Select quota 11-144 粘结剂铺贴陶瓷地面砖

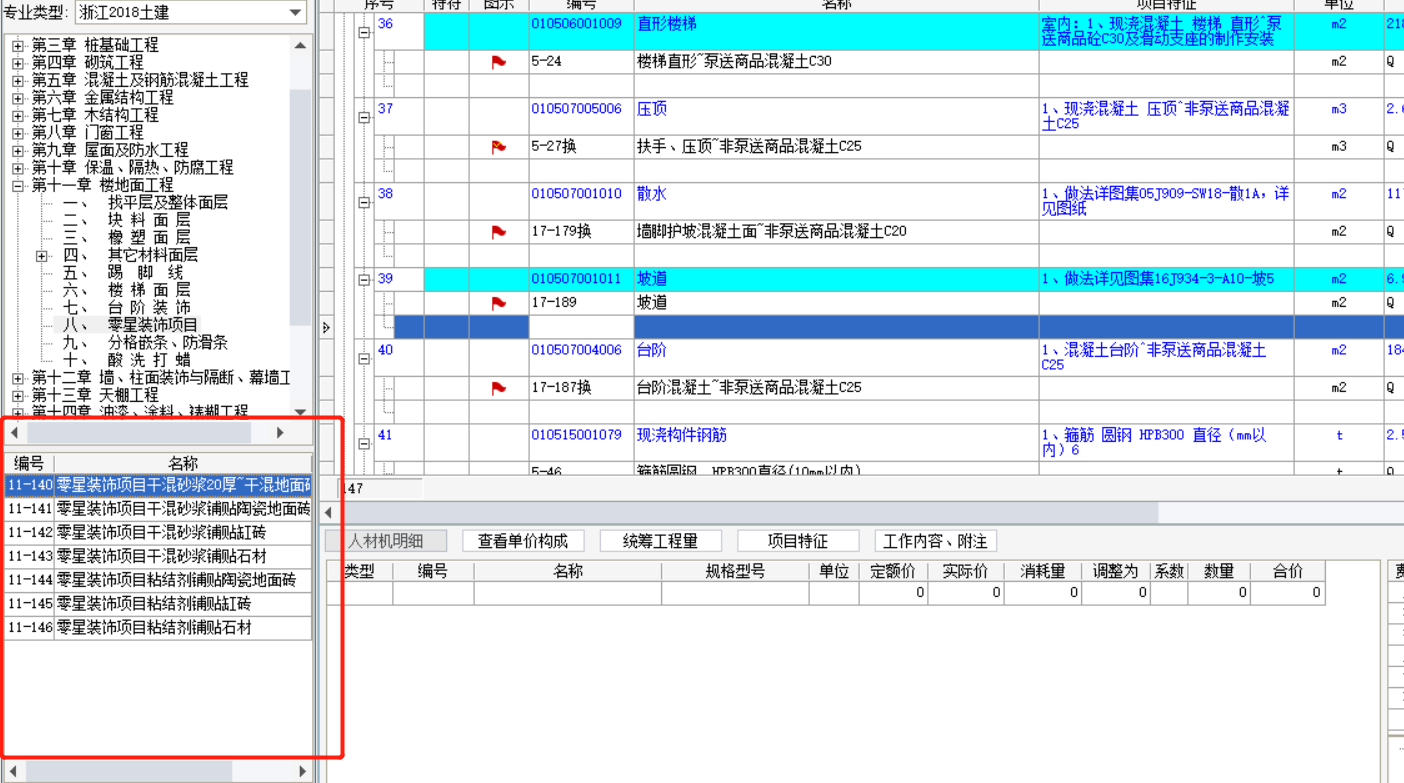pos(158,581)
